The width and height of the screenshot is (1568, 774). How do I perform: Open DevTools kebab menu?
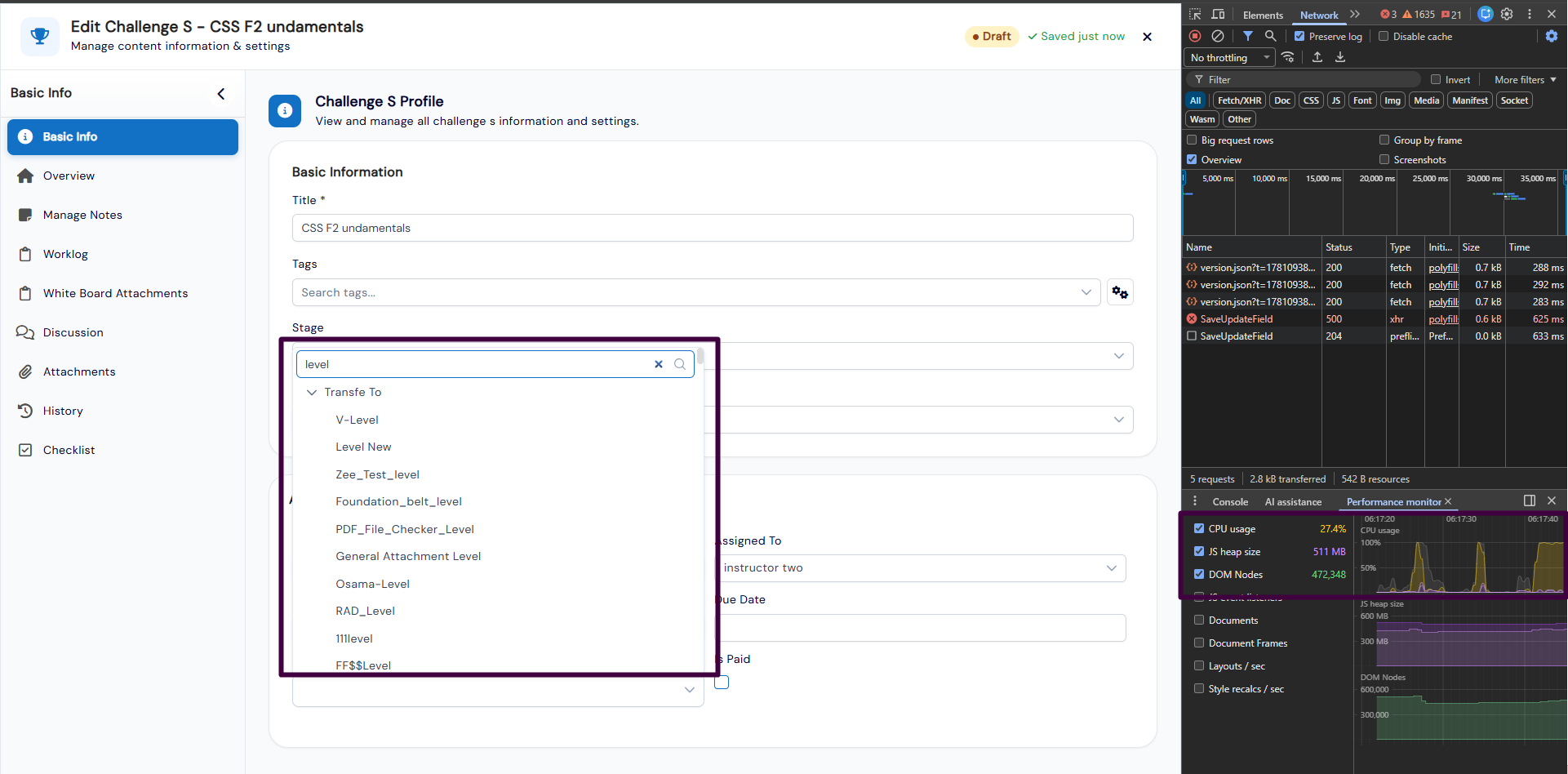pos(1530,14)
